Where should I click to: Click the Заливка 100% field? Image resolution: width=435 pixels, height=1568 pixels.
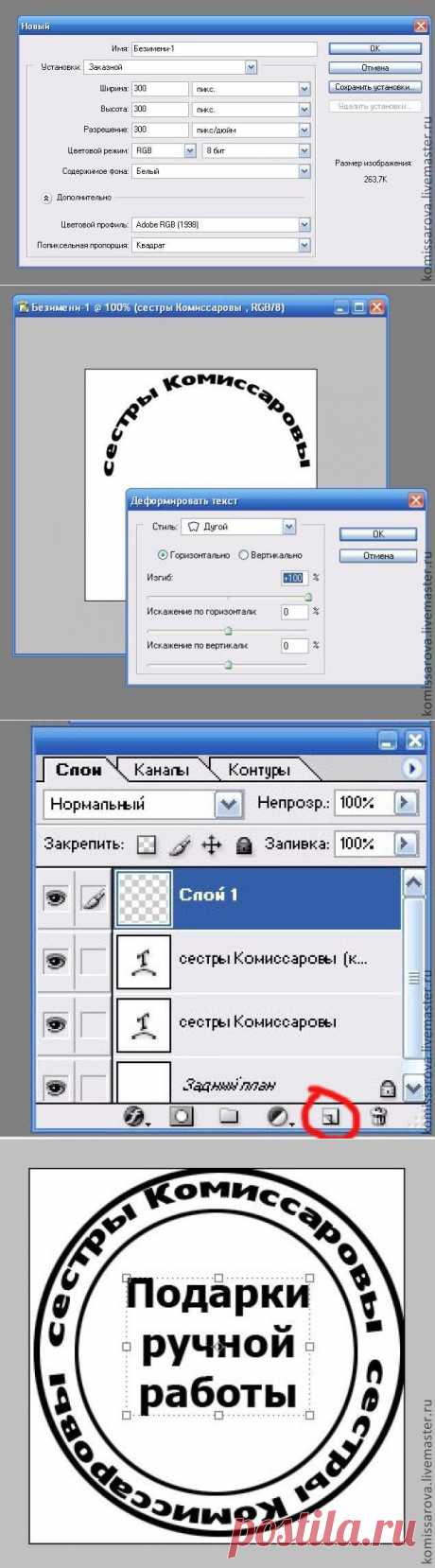pos(363,844)
